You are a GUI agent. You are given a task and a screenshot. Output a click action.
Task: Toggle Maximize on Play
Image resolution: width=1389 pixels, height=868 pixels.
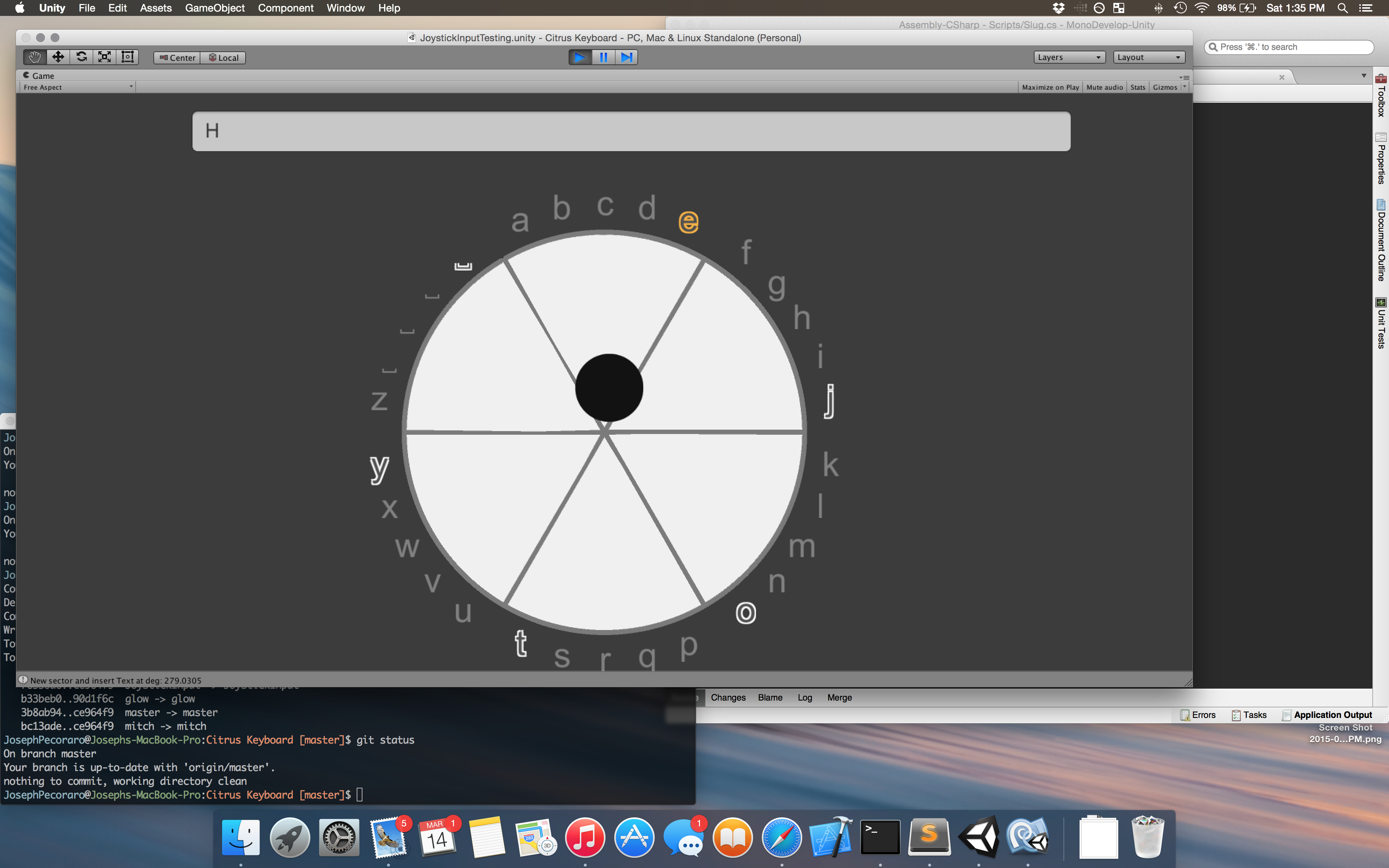1050,87
